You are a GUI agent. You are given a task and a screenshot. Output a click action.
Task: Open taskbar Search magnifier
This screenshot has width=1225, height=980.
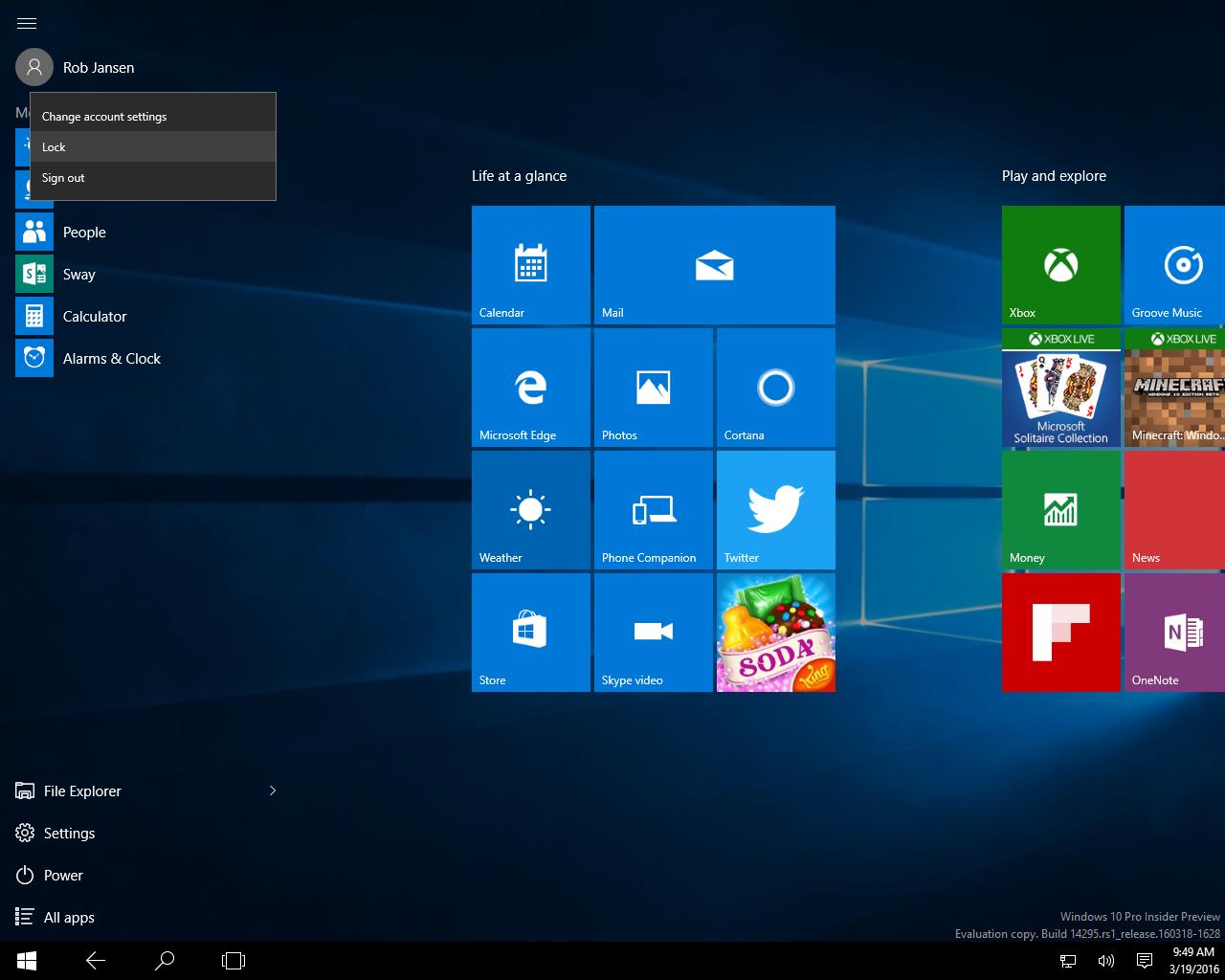pyautogui.click(x=165, y=961)
